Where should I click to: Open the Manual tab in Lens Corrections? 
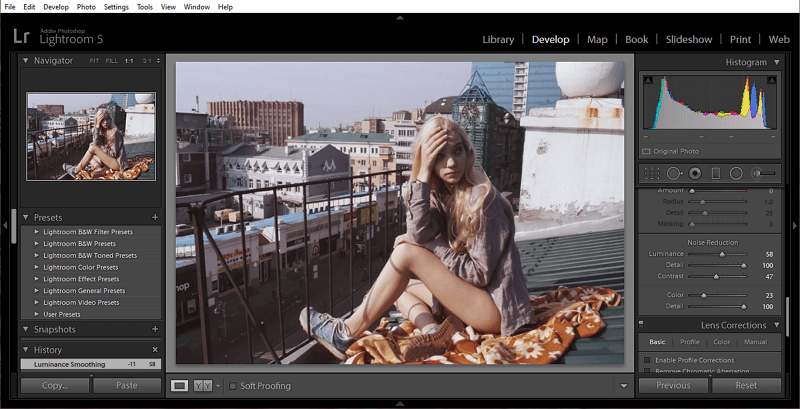756,342
